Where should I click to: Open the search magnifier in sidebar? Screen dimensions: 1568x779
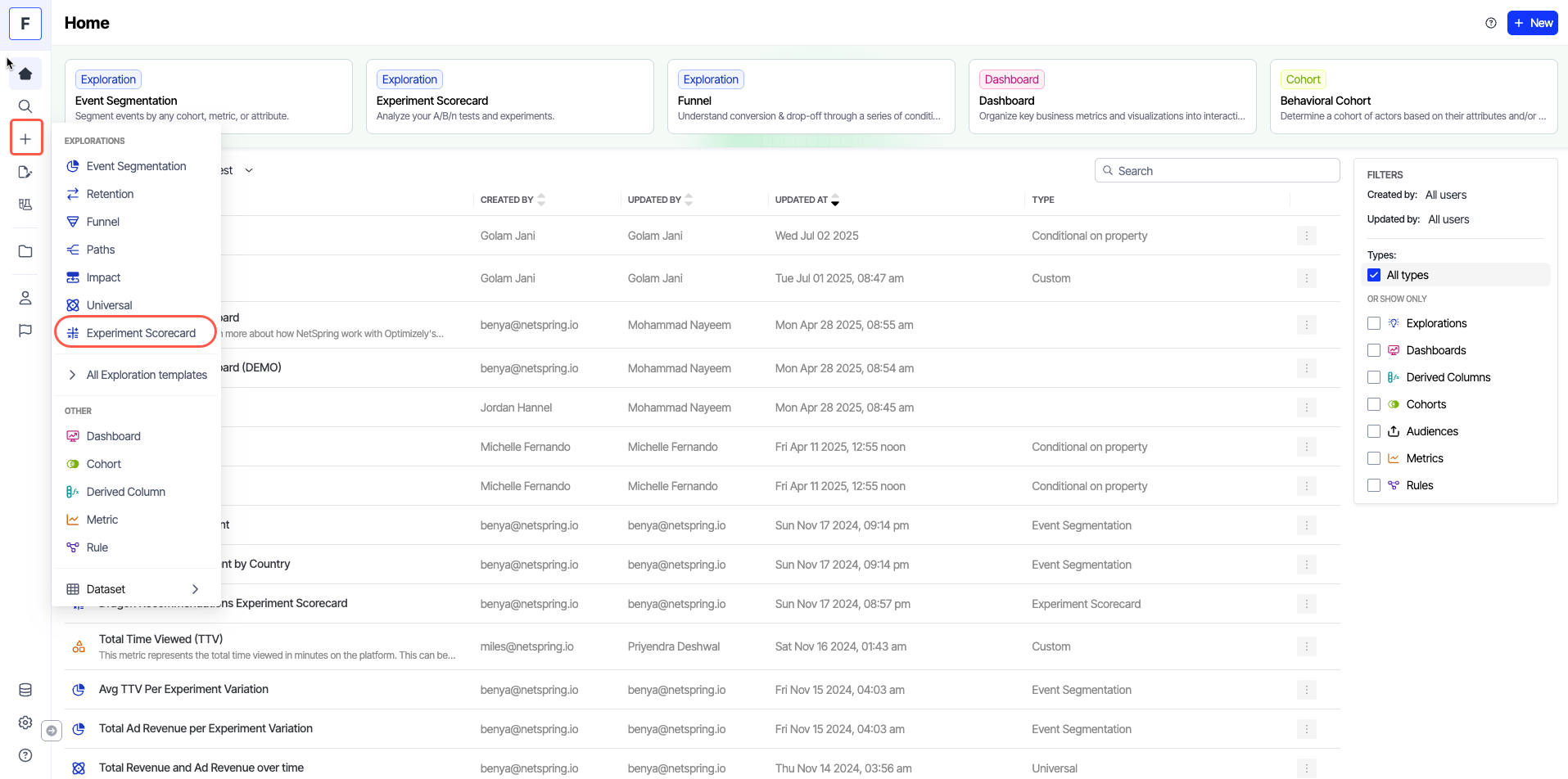(x=25, y=106)
